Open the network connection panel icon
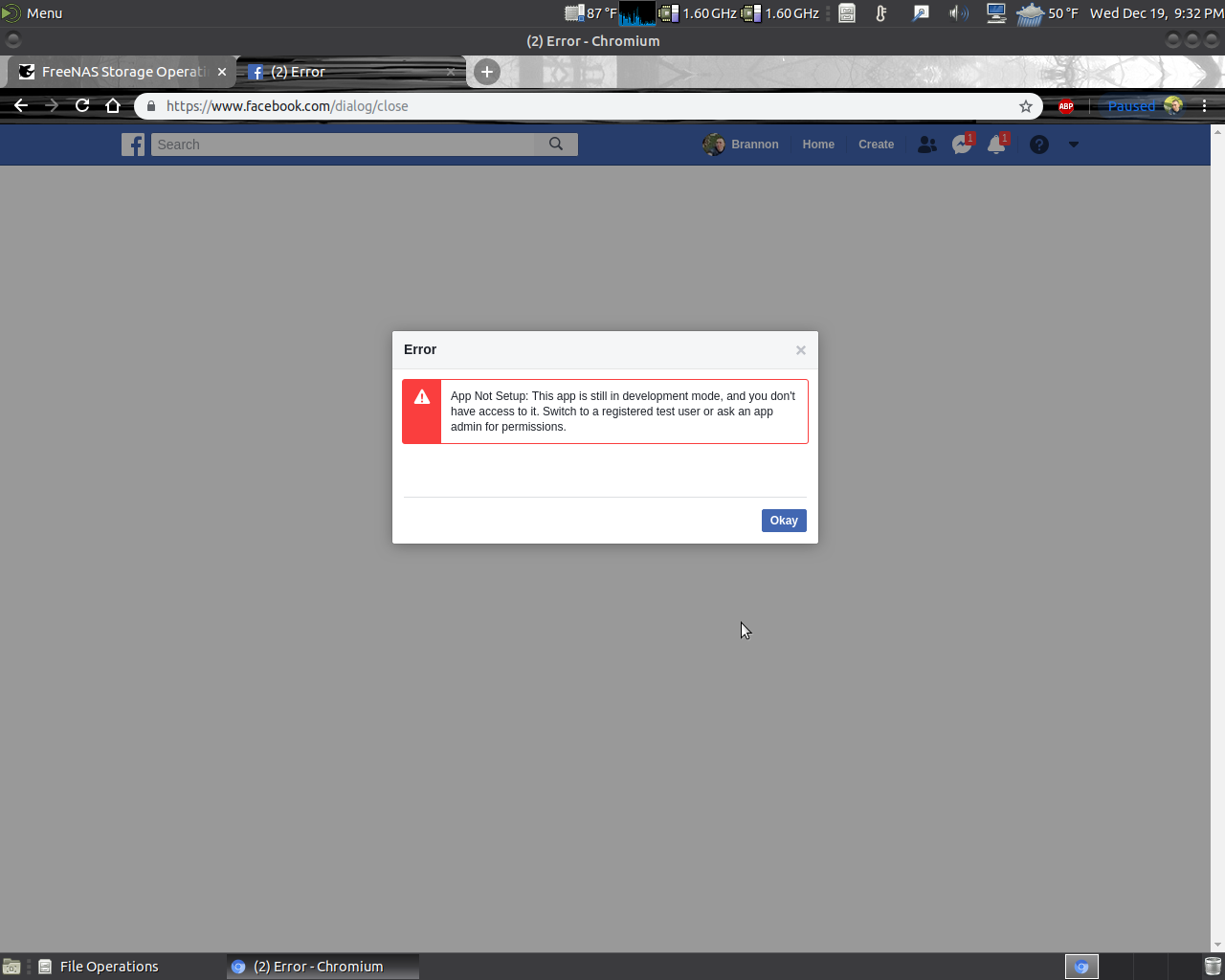This screenshot has height=980, width=1225. pyautogui.click(x=996, y=13)
